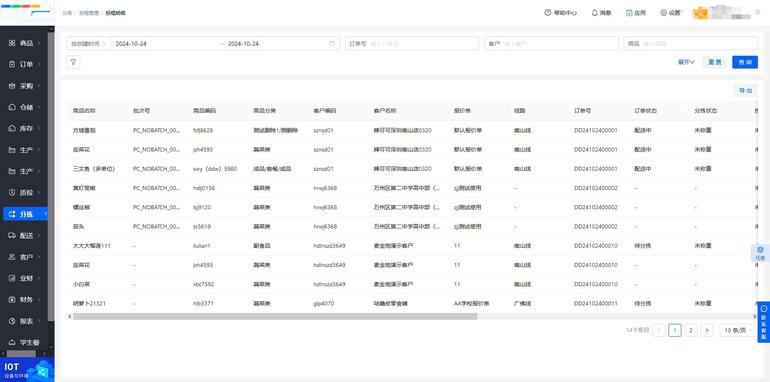The width and height of the screenshot is (770, 382).
Task: Click the start date field 2024-10-24
Action: click(165, 44)
